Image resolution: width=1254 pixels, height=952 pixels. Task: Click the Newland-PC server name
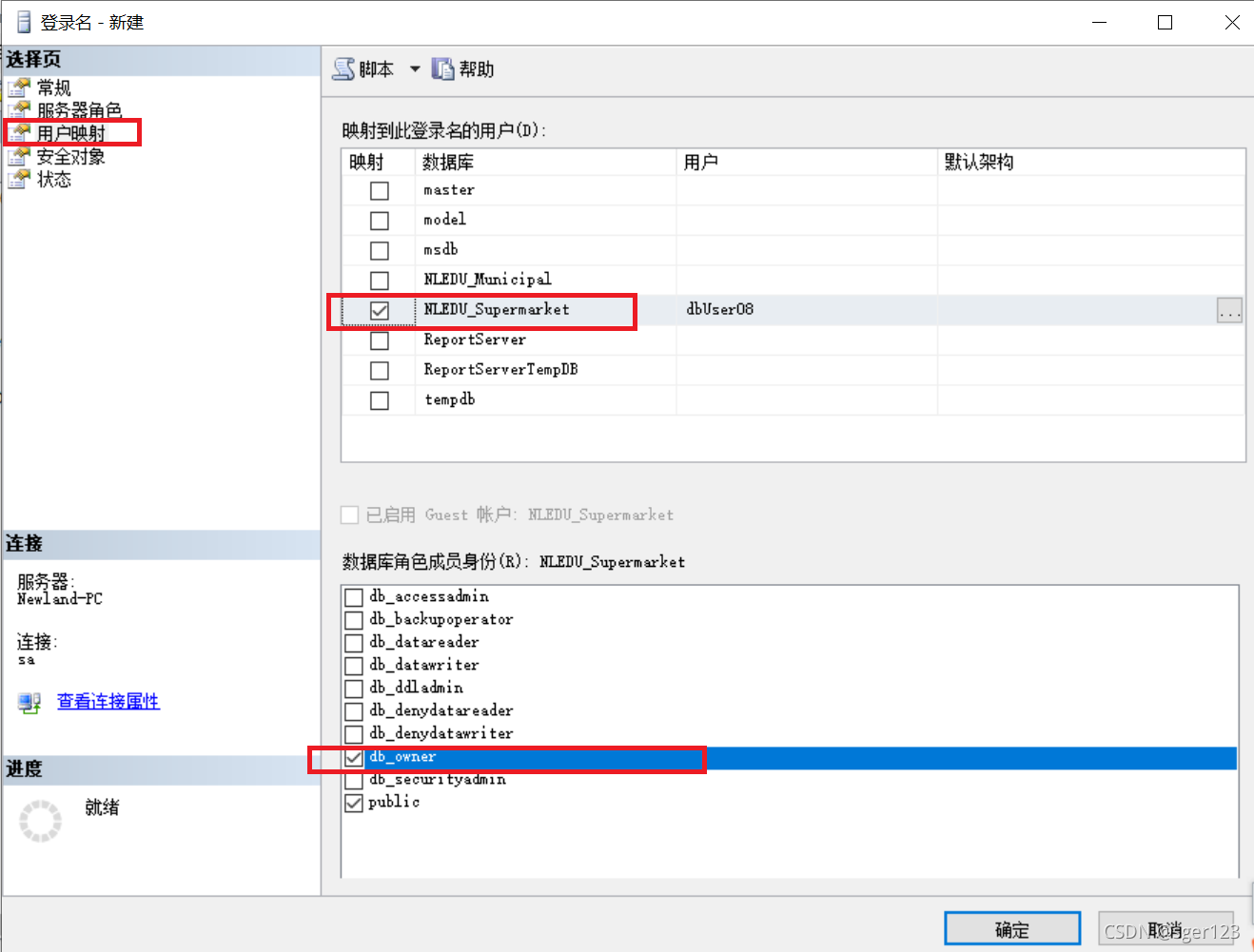(60, 599)
